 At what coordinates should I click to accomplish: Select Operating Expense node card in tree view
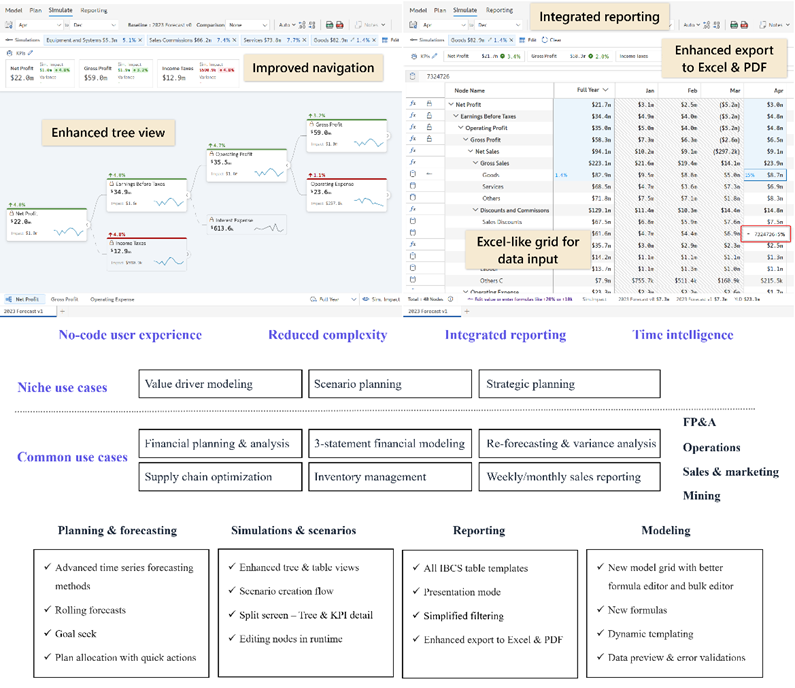pyautogui.click(x=347, y=195)
